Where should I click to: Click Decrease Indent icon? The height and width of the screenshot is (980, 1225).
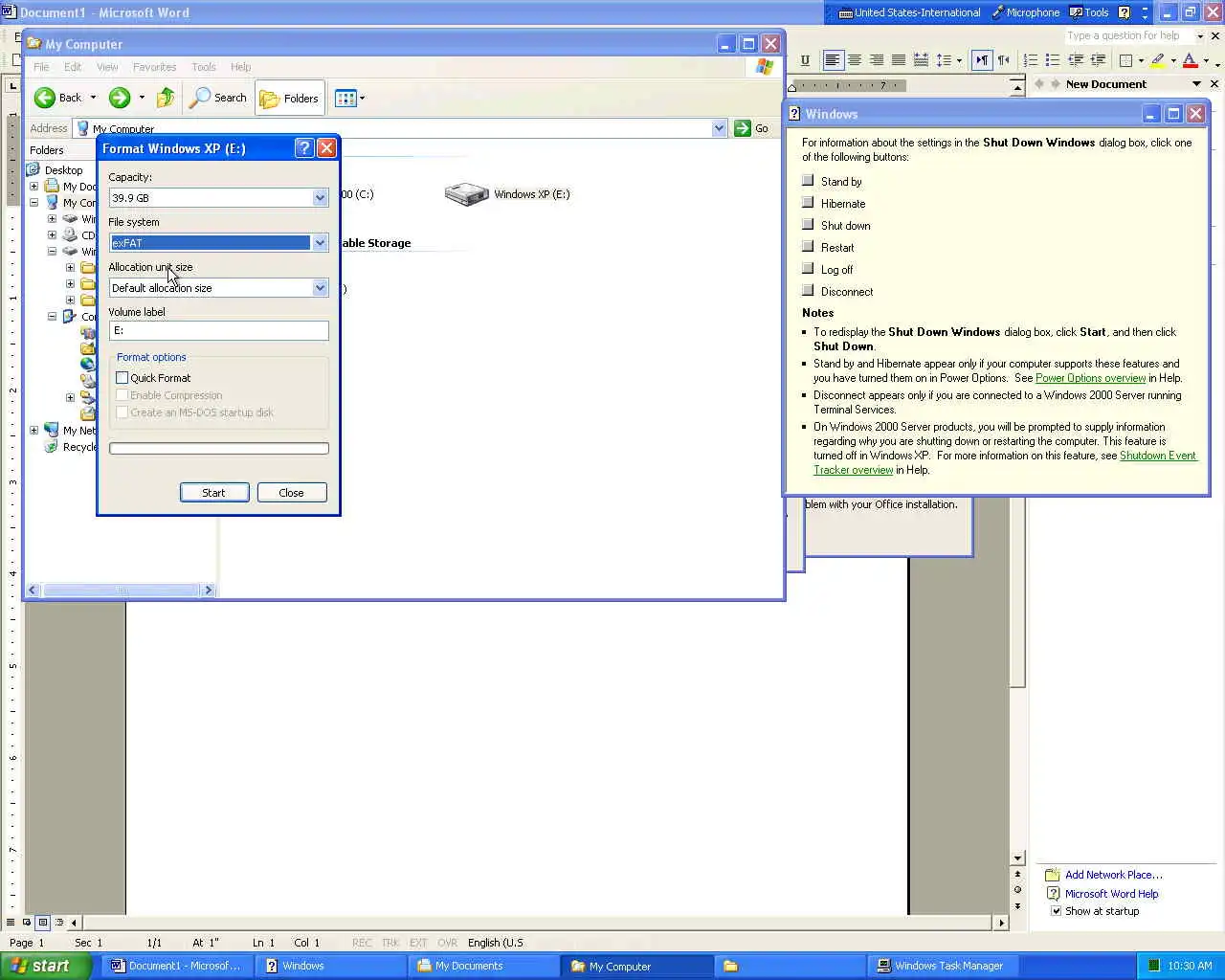1076,60
